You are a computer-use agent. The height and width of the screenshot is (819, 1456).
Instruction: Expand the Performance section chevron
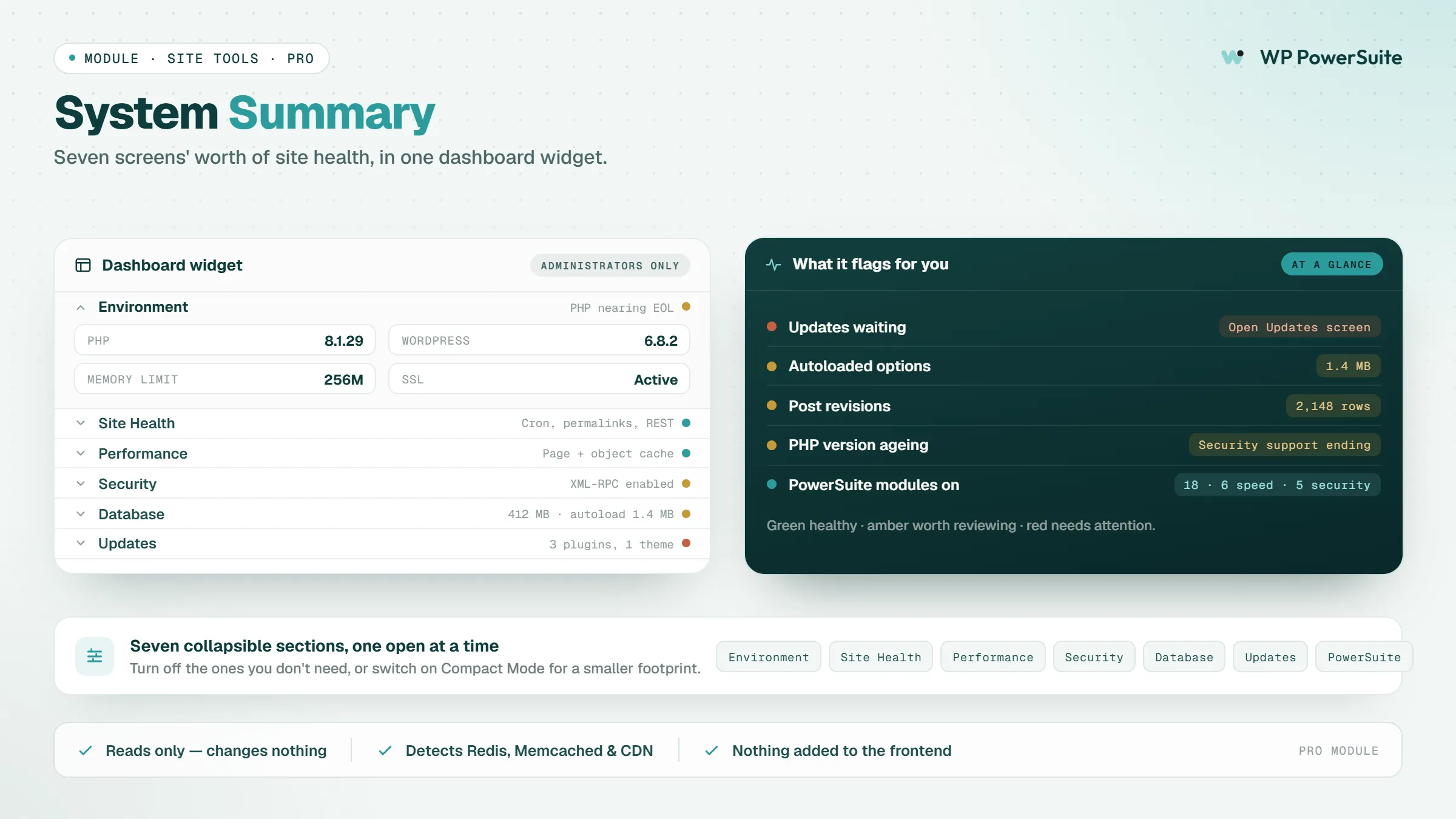coord(81,453)
